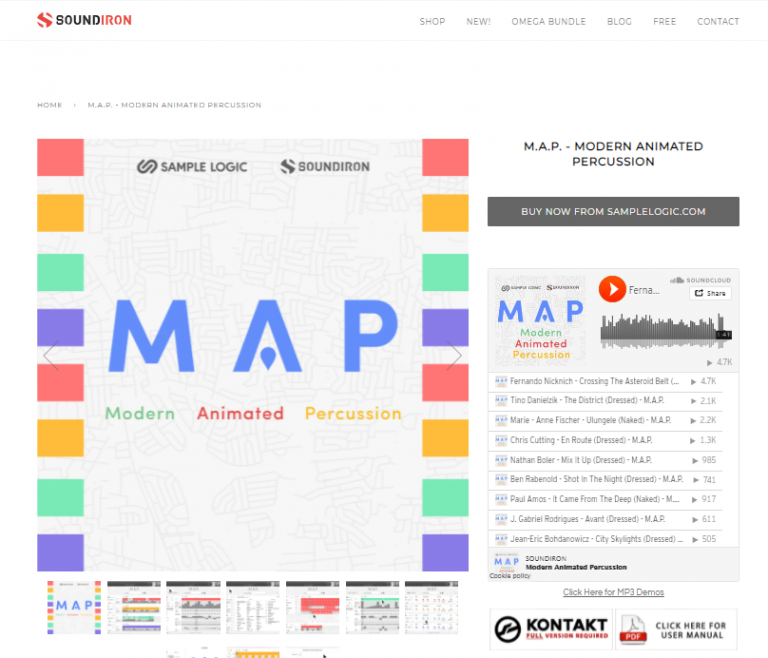Open the SoundCloud logo link
The image size is (768, 658).
pyautogui.click(x=700, y=280)
